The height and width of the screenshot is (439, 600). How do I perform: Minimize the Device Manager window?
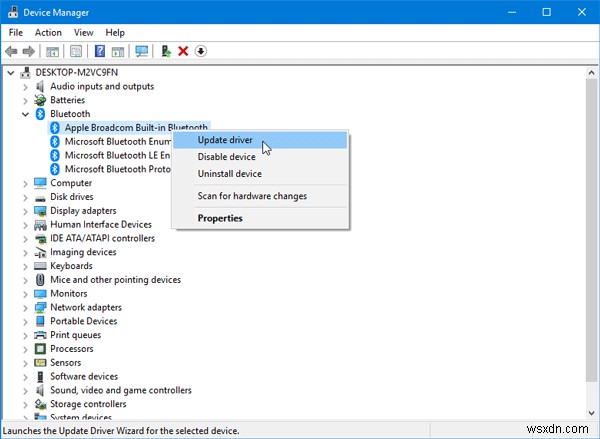click(x=512, y=12)
